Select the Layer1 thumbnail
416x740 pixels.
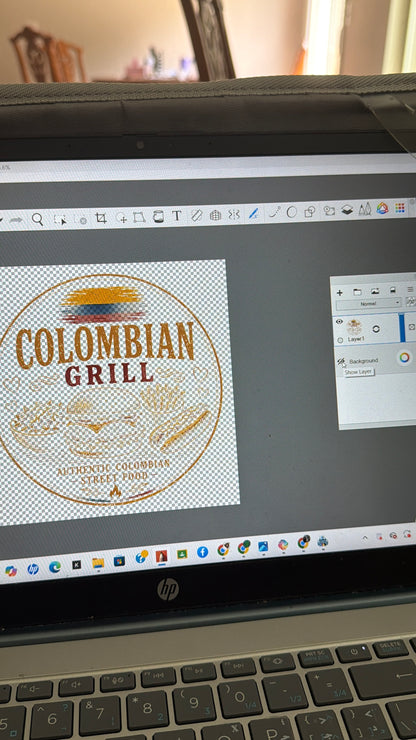354,327
